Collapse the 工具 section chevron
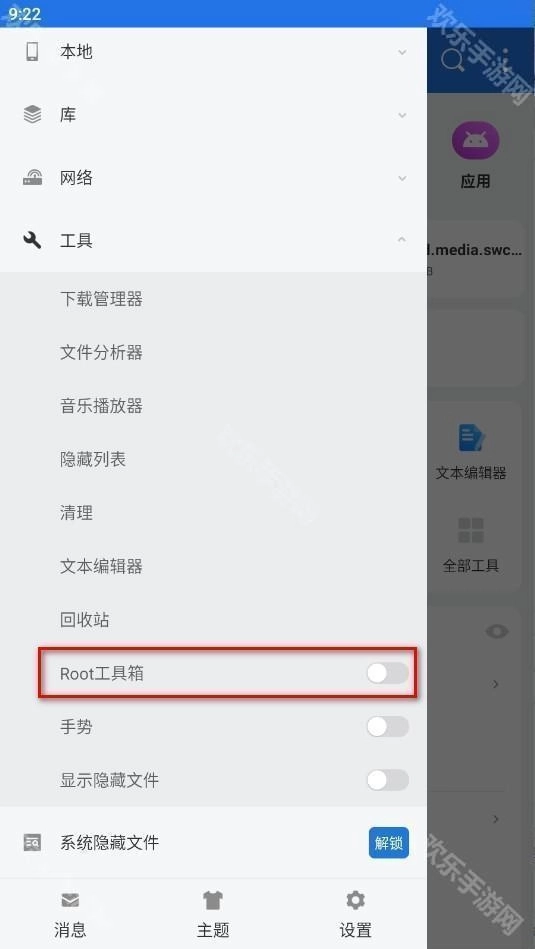 (x=402, y=240)
